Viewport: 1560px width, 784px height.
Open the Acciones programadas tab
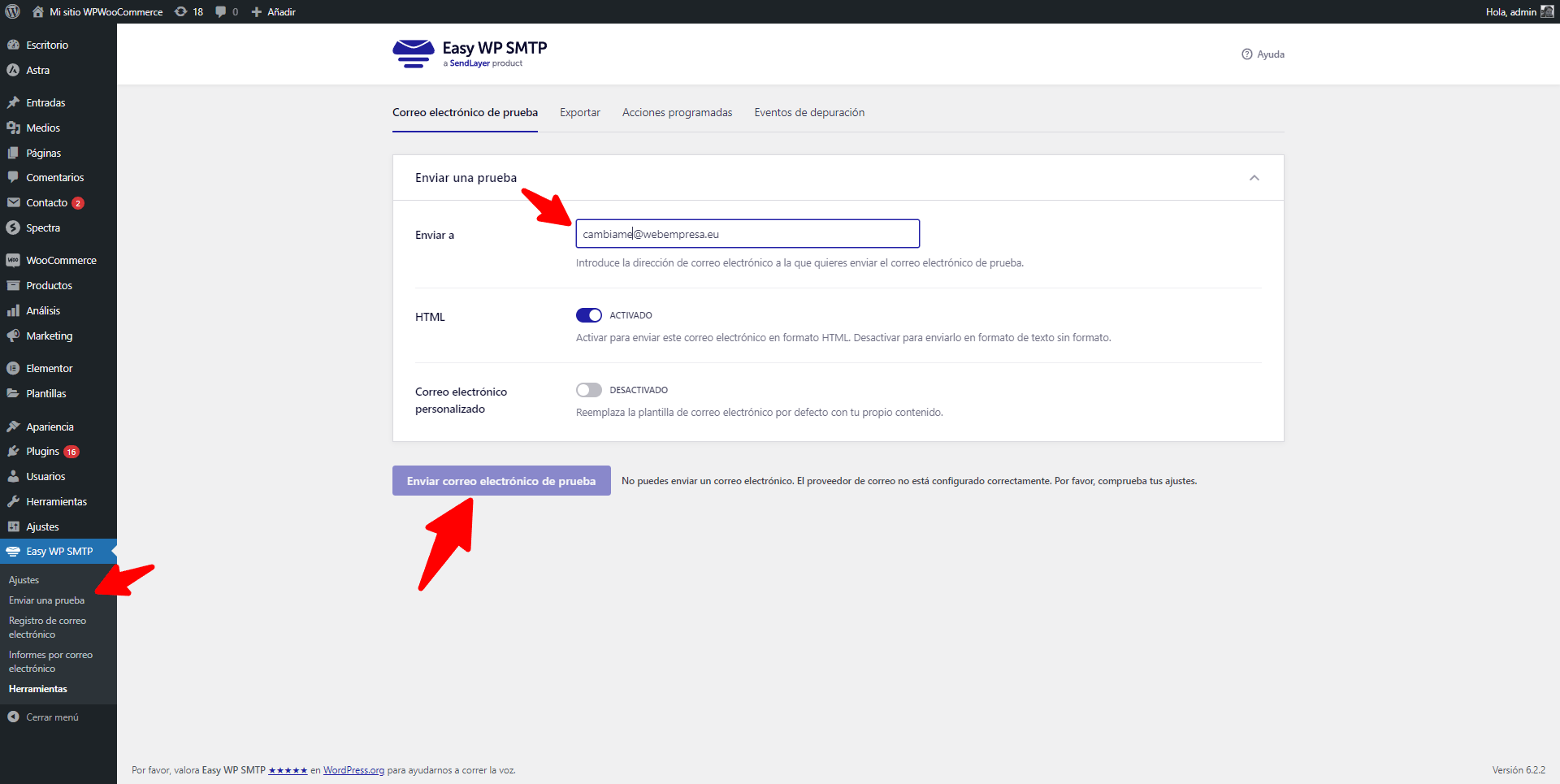678,113
